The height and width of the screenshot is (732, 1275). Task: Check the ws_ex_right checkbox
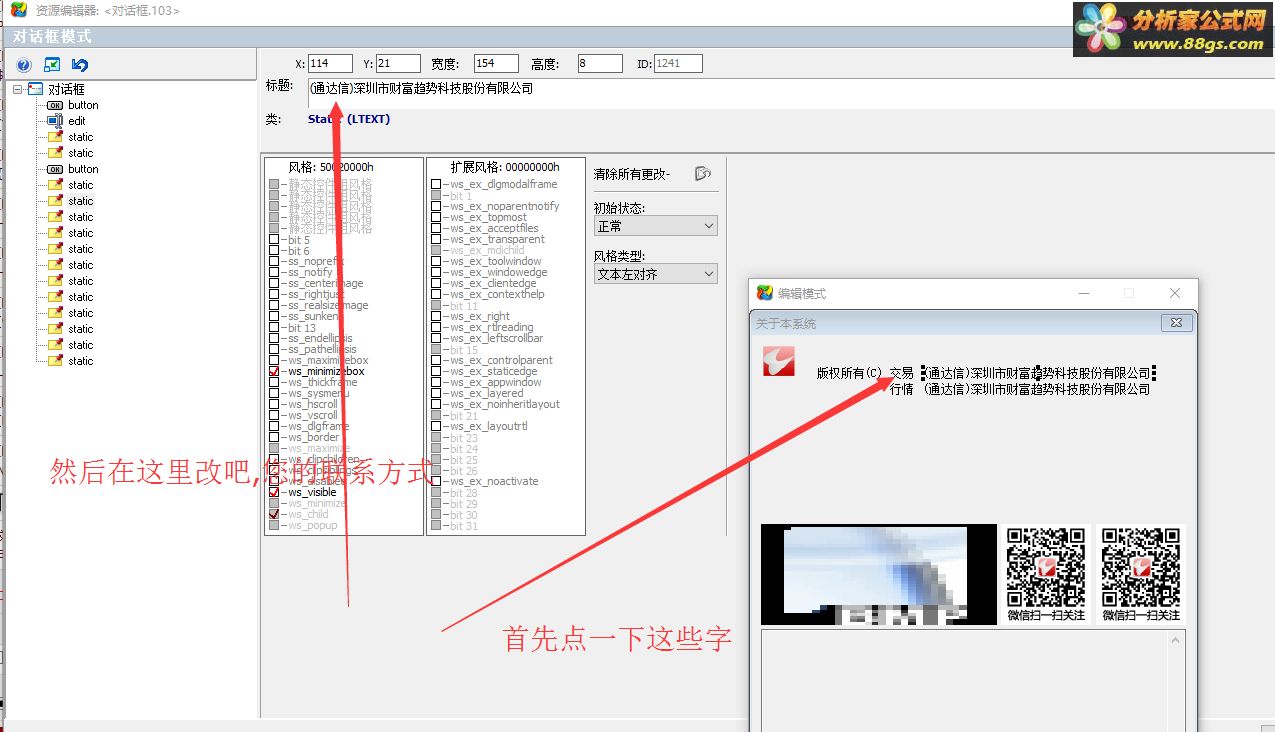(436, 316)
